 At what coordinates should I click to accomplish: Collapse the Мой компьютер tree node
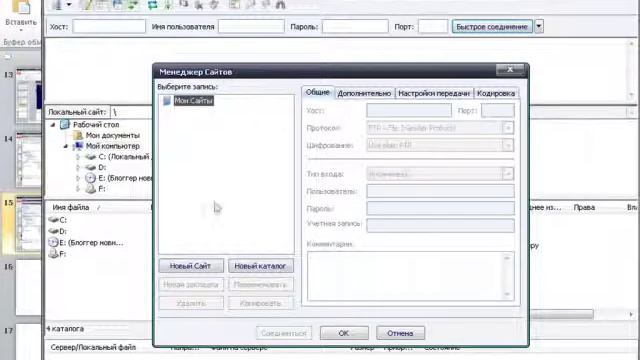click(x=66, y=146)
